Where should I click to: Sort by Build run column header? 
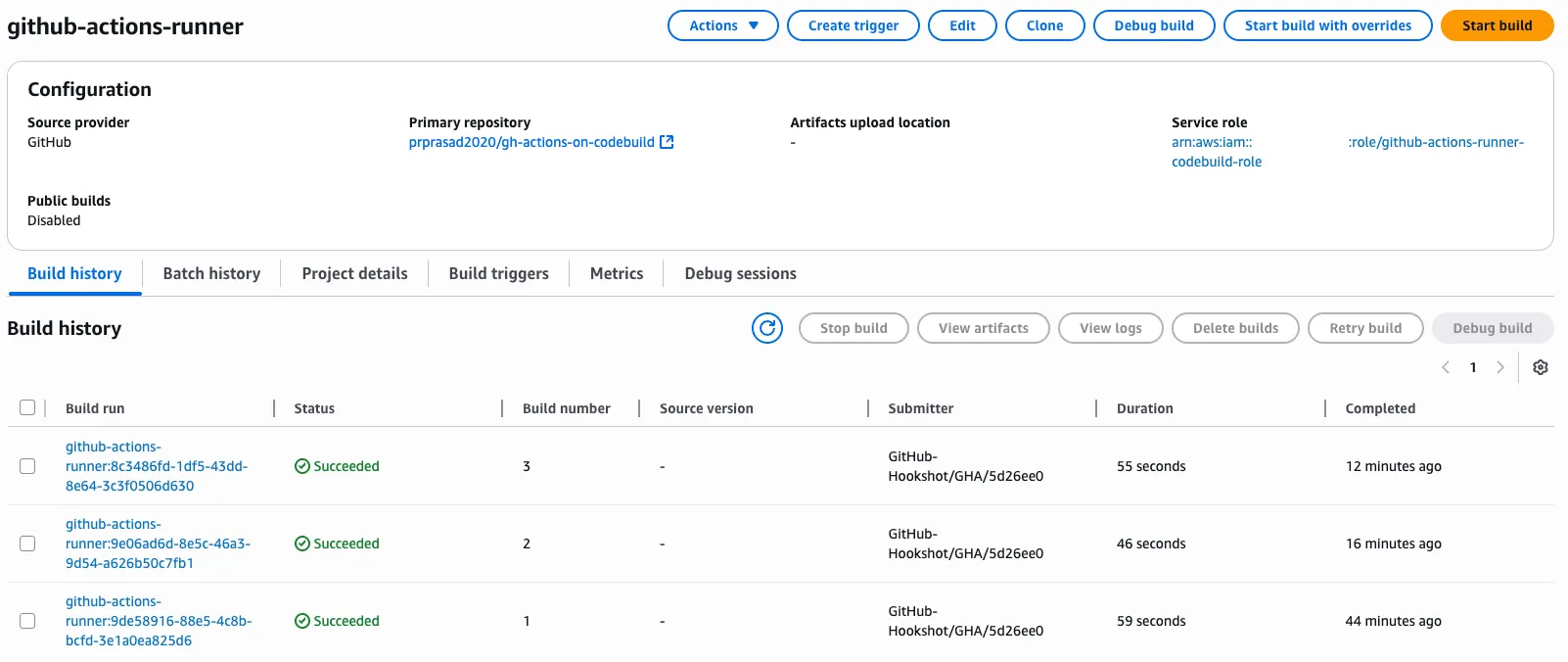(95, 408)
